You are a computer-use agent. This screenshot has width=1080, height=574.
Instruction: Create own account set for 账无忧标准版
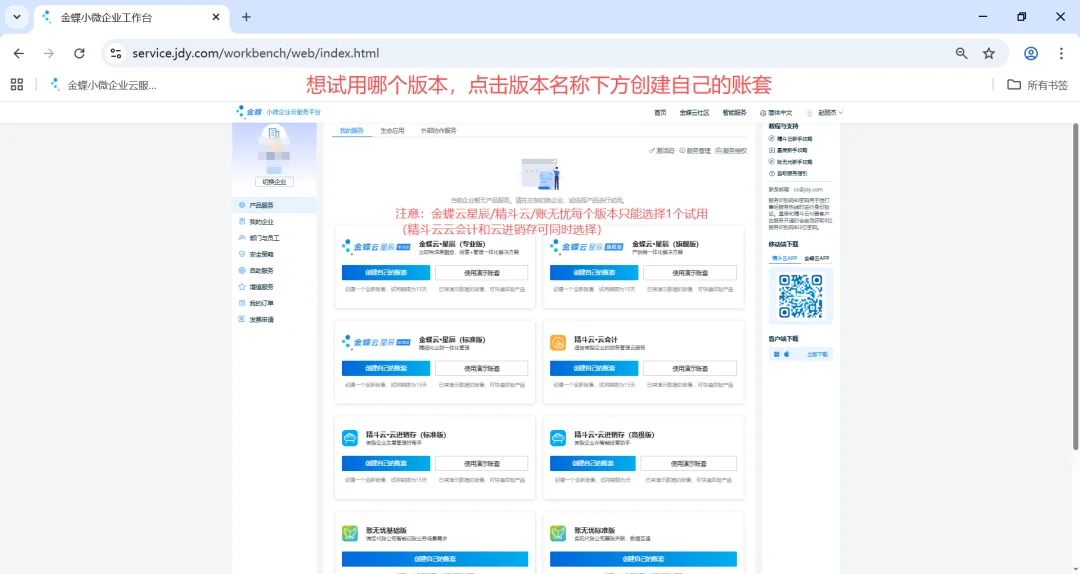pyautogui.click(x=643, y=559)
